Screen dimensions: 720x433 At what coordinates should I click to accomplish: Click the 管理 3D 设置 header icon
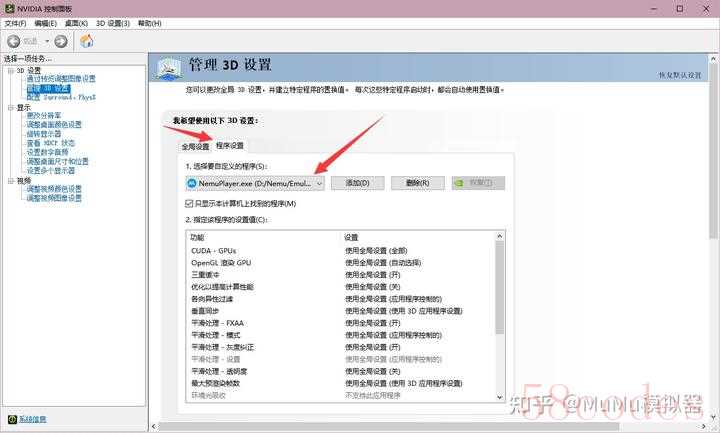click(168, 68)
